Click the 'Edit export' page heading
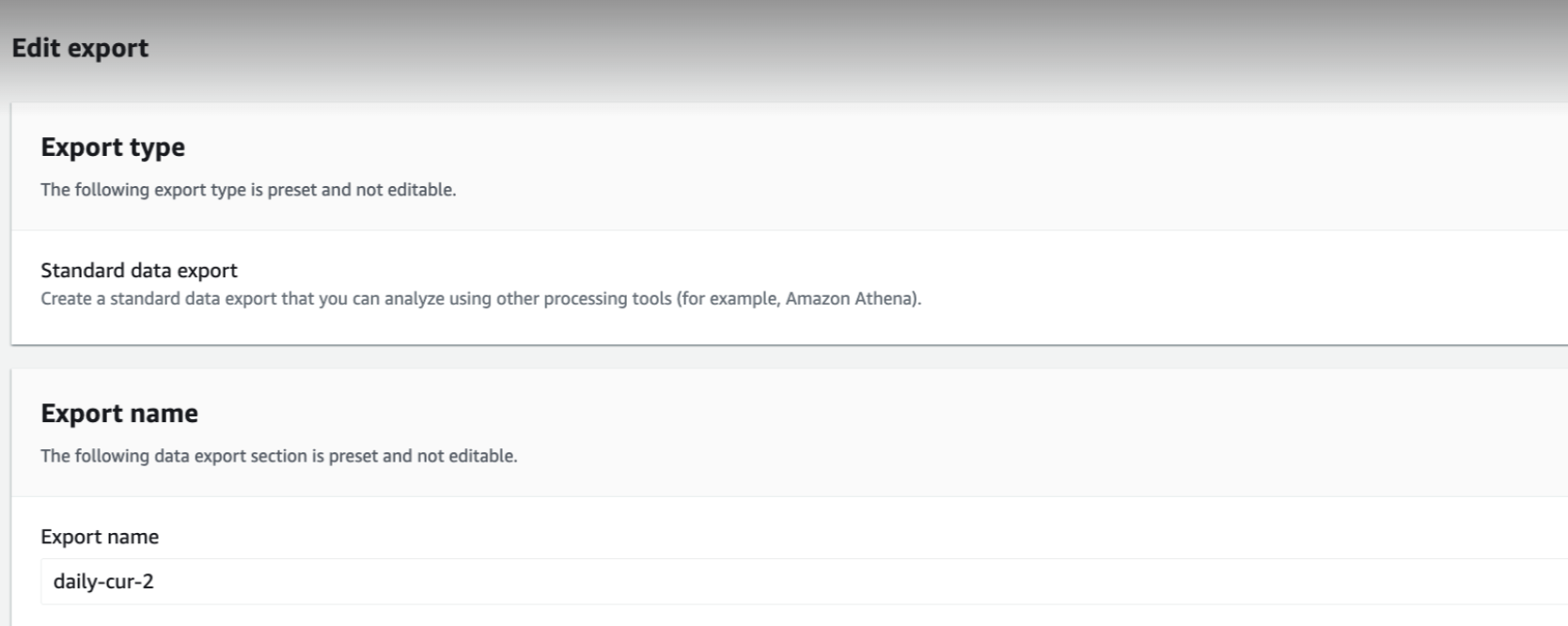Screen dimensions: 1568x626 click(80, 48)
